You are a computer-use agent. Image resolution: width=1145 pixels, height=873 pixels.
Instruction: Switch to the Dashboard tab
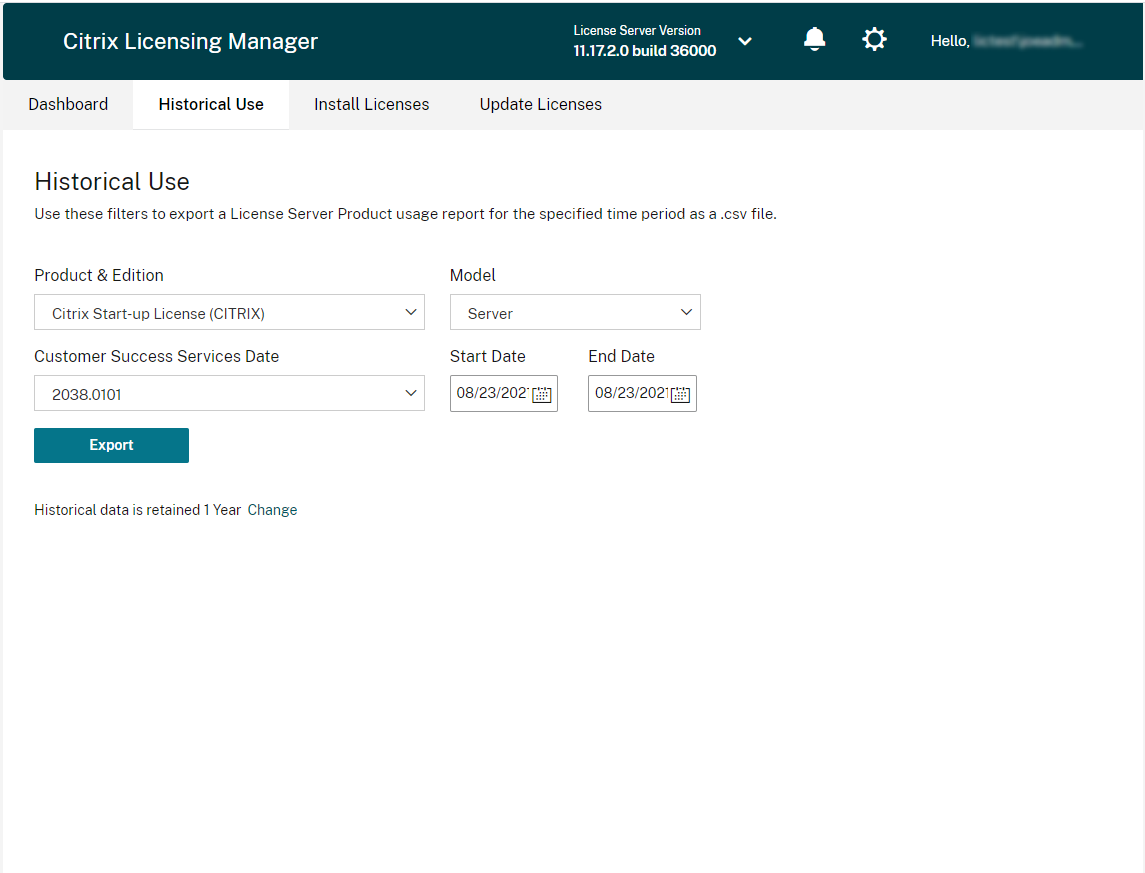[68, 105]
